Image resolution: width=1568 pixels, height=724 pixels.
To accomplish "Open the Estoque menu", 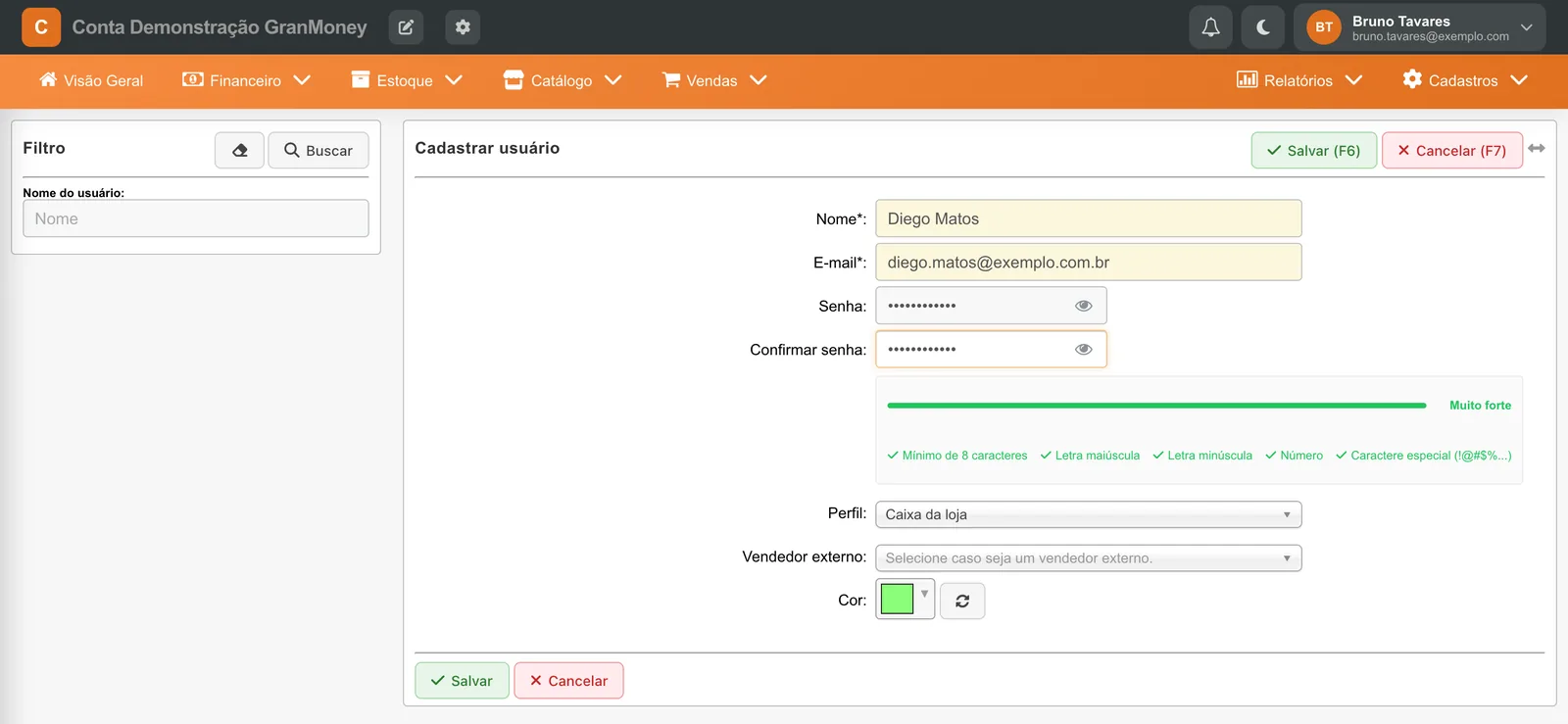I will [407, 80].
